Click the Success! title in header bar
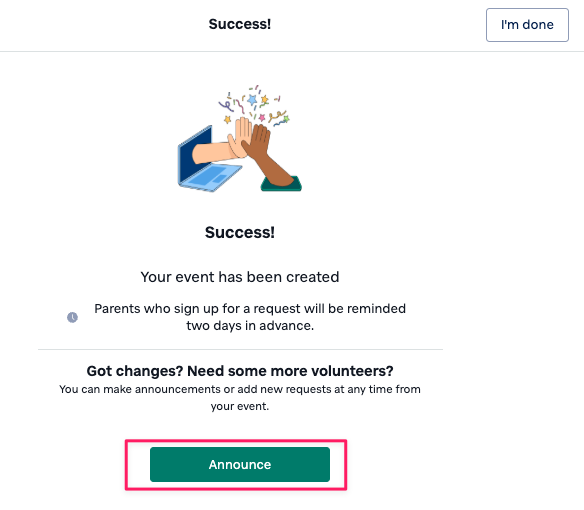 (240, 24)
